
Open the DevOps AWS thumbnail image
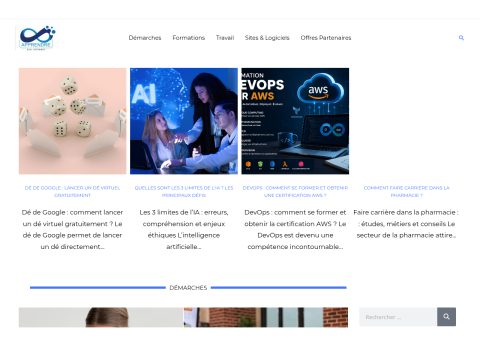[x=295, y=121]
